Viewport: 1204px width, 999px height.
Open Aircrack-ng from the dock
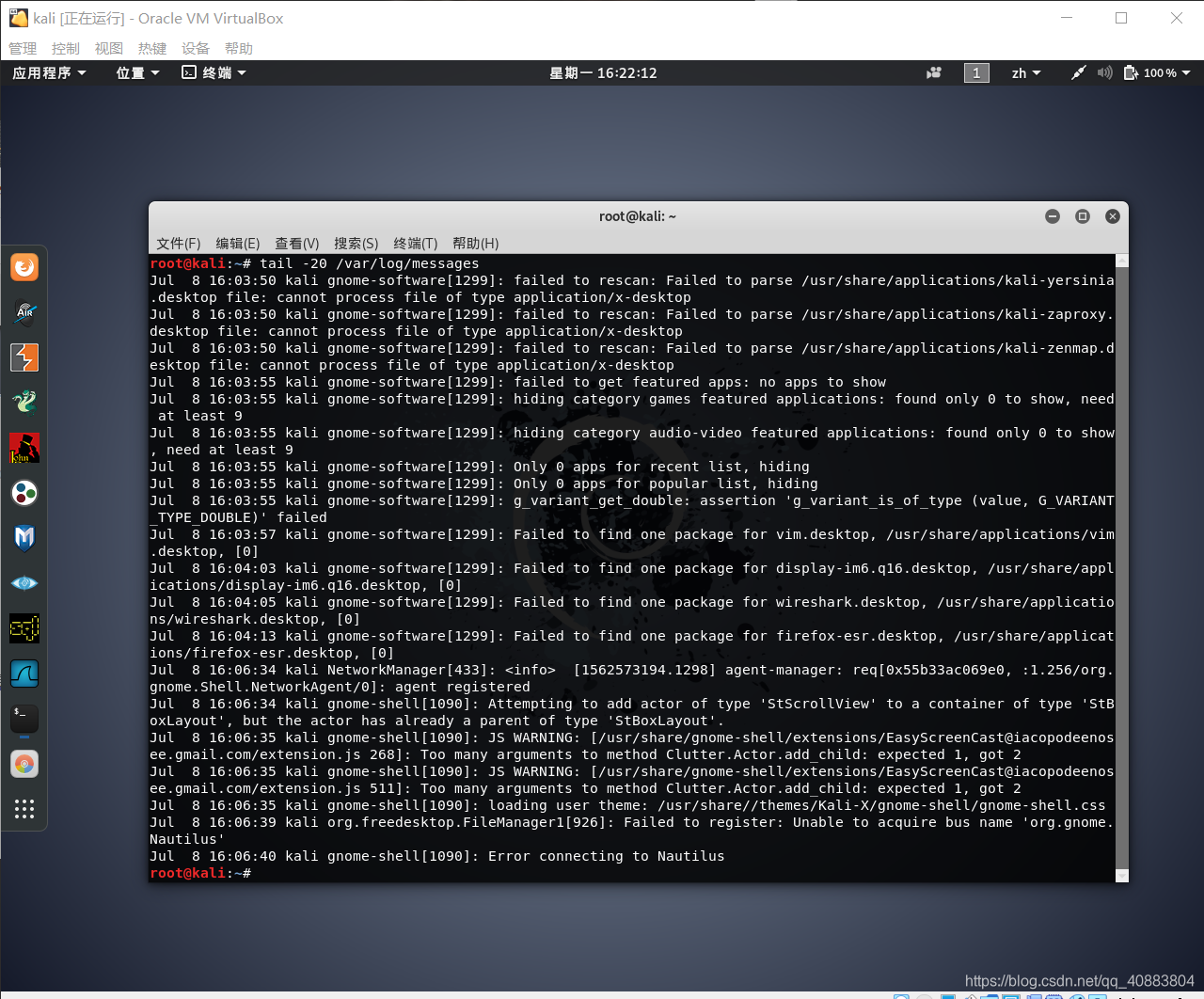coord(24,312)
